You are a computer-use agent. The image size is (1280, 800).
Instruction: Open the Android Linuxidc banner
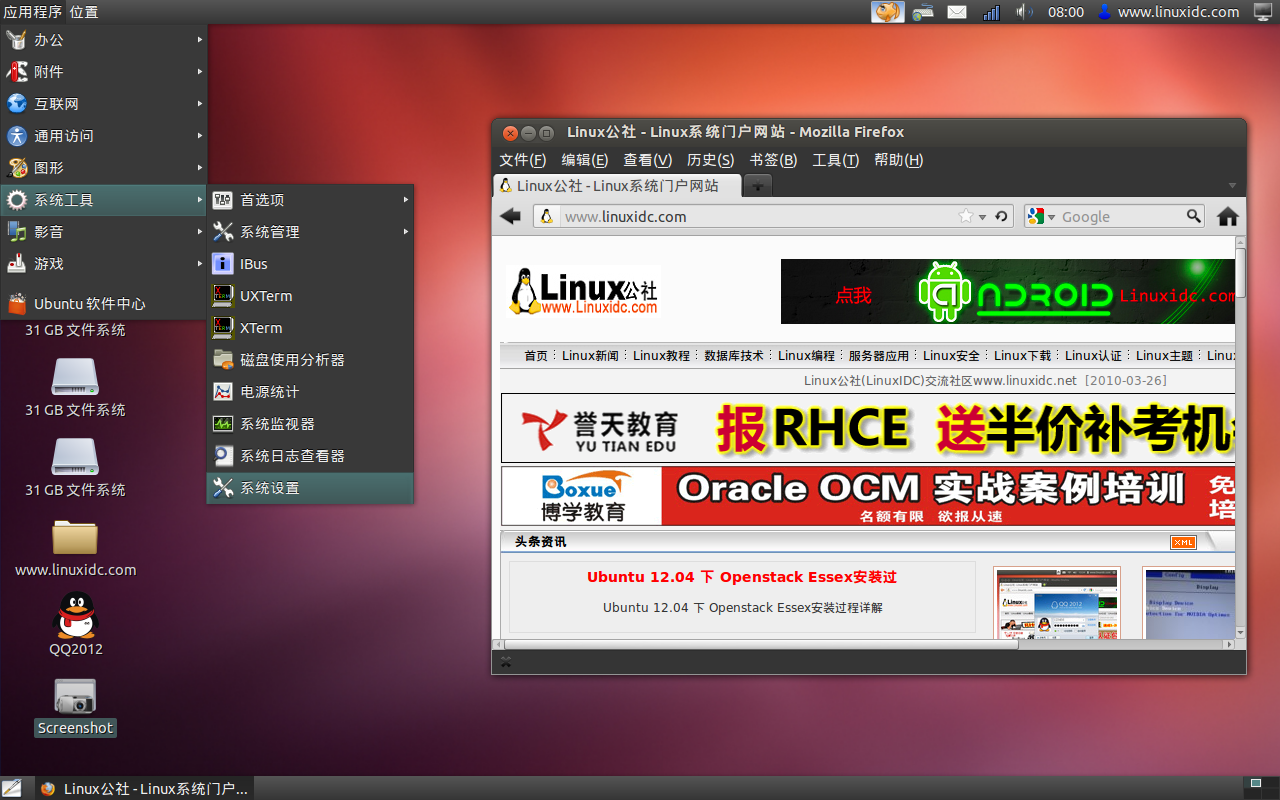point(1008,291)
